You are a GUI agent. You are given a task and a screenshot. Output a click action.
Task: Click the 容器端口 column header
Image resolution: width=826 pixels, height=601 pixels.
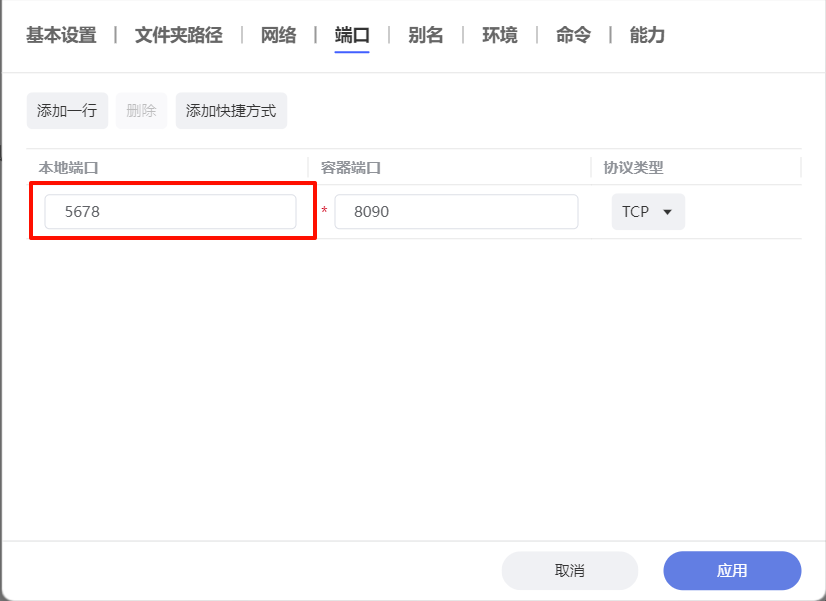[x=351, y=167]
